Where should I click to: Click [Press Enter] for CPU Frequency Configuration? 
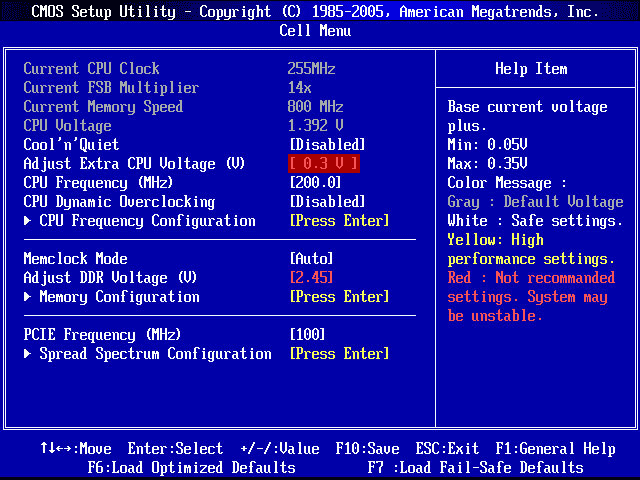coord(339,221)
